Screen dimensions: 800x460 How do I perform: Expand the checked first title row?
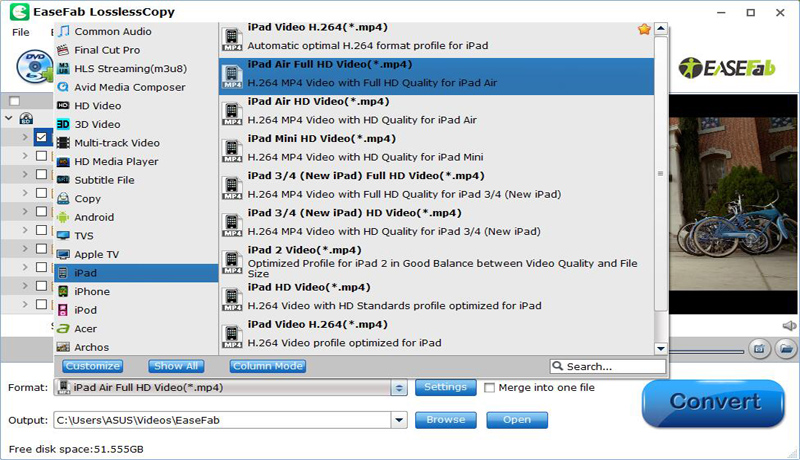point(25,137)
